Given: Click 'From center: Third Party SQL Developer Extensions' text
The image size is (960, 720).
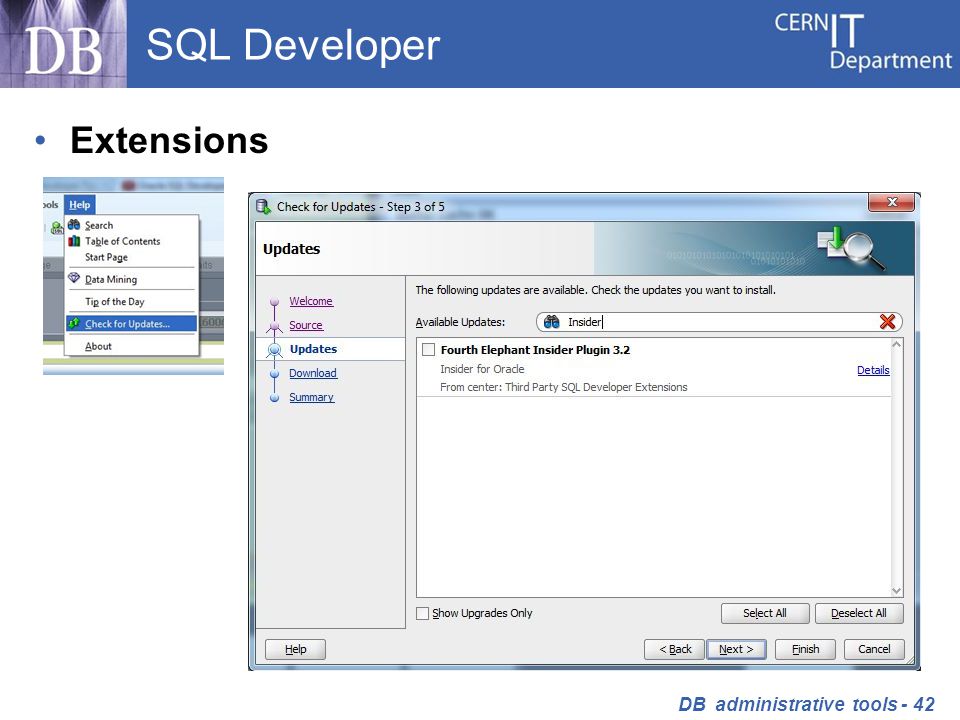Looking at the screenshot, I should click(x=564, y=388).
